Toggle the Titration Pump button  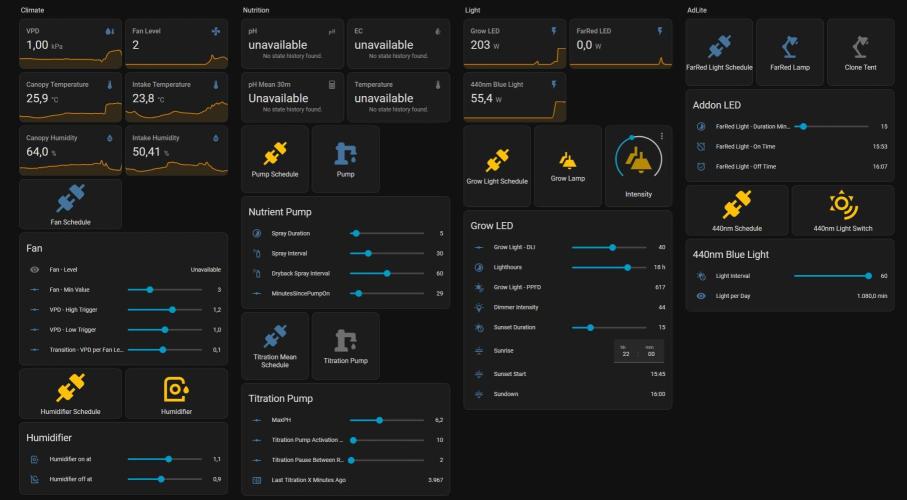coord(345,346)
